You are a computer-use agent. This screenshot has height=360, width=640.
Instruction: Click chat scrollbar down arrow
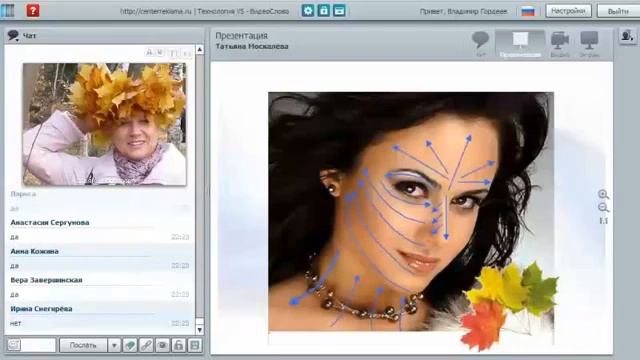pos(200,329)
